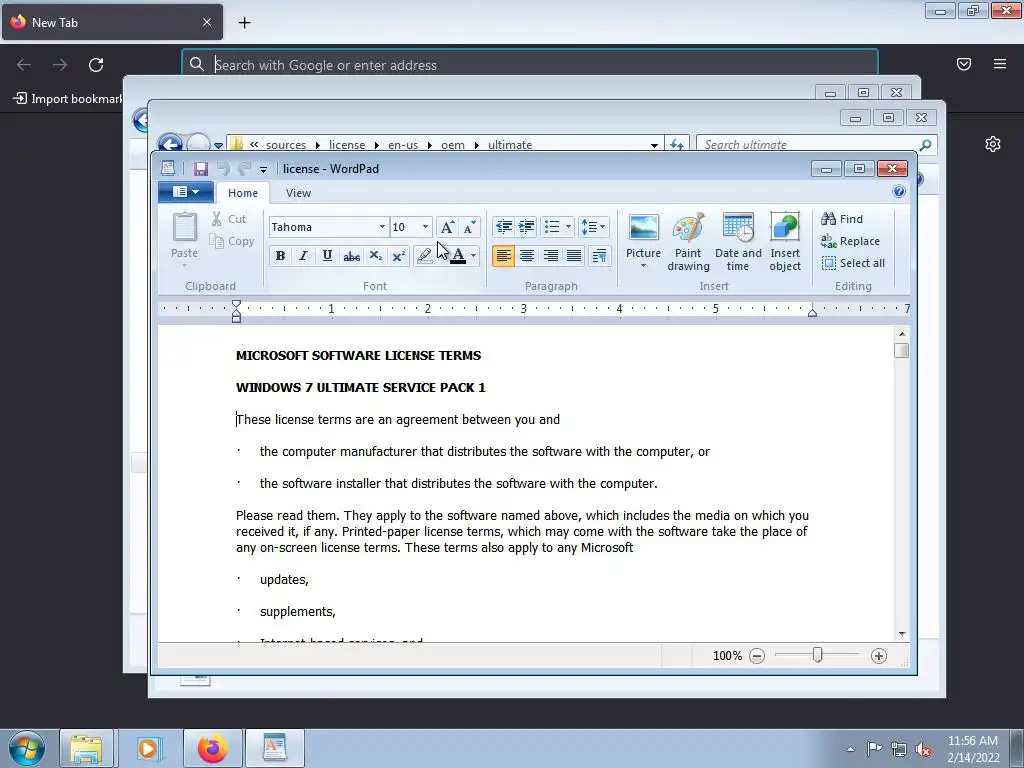
Task: Click Decrease indent icon
Action: point(504,227)
